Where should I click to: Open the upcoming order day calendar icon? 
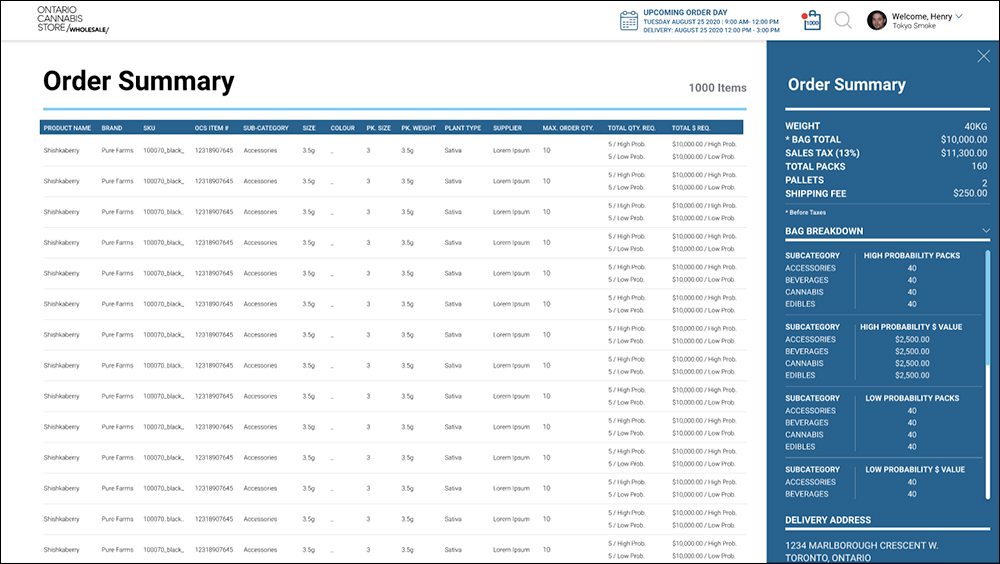click(x=629, y=20)
